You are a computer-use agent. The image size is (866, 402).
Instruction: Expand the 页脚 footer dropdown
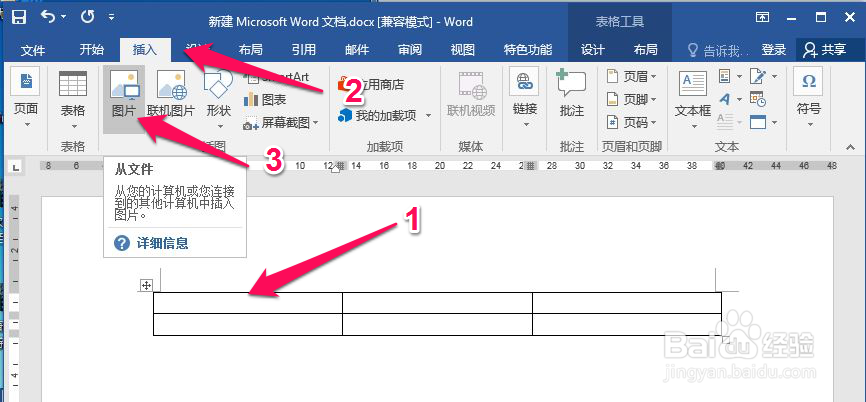[x=654, y=99]
